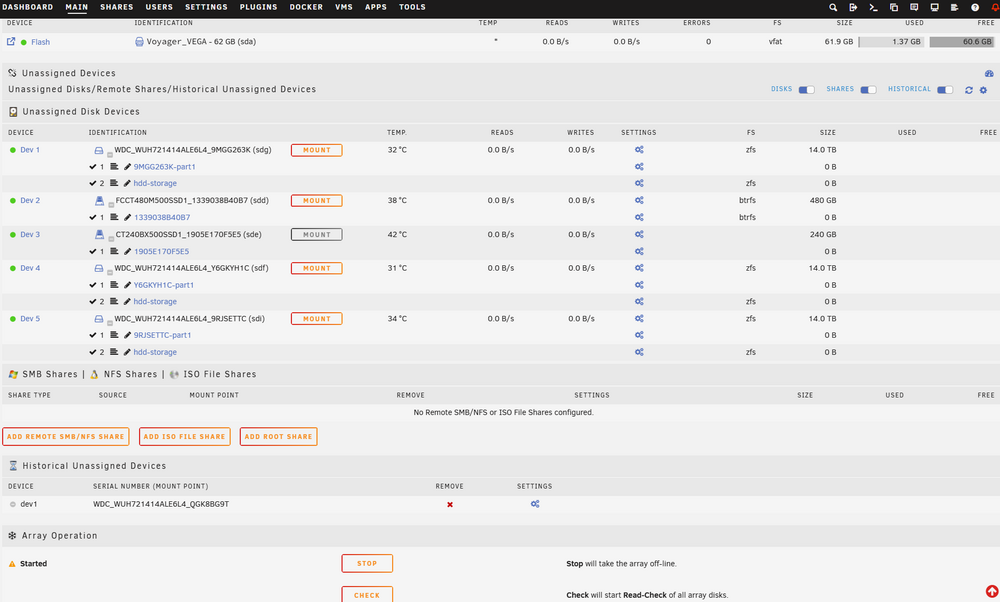The width and height of the screenshot is (1000, 602).
Task: Toggle the SHARES switch
Action: (x=869, y=90)
